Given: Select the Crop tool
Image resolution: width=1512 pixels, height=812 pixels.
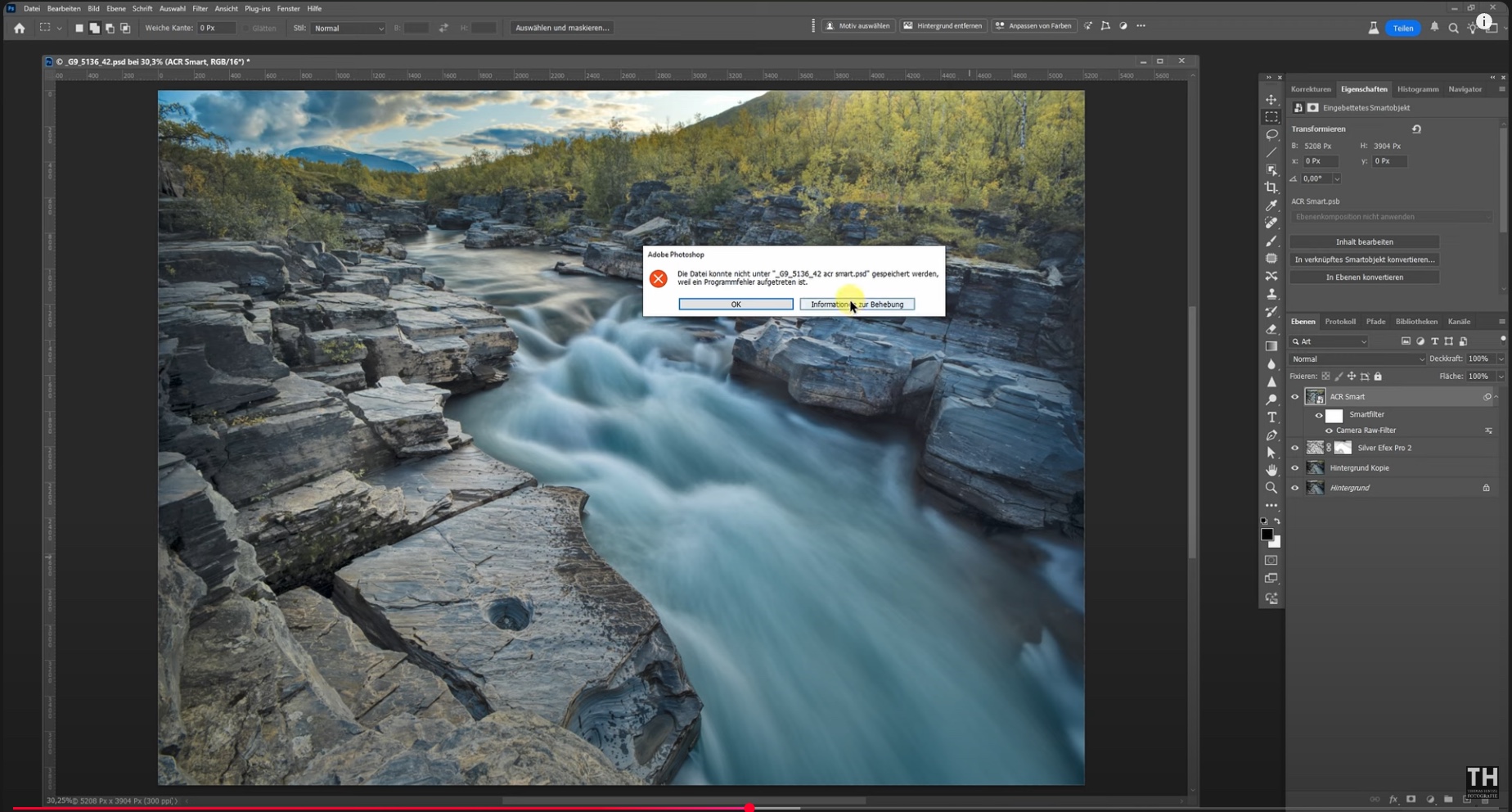Looking at the screenshot, I should click(x=1271, y=187).
